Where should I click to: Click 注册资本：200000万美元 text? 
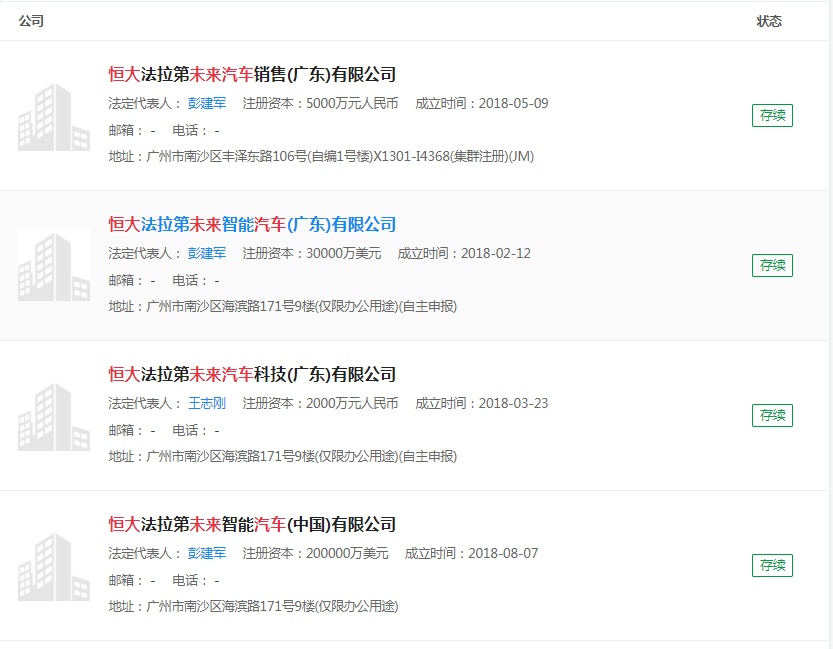(316, 553)
